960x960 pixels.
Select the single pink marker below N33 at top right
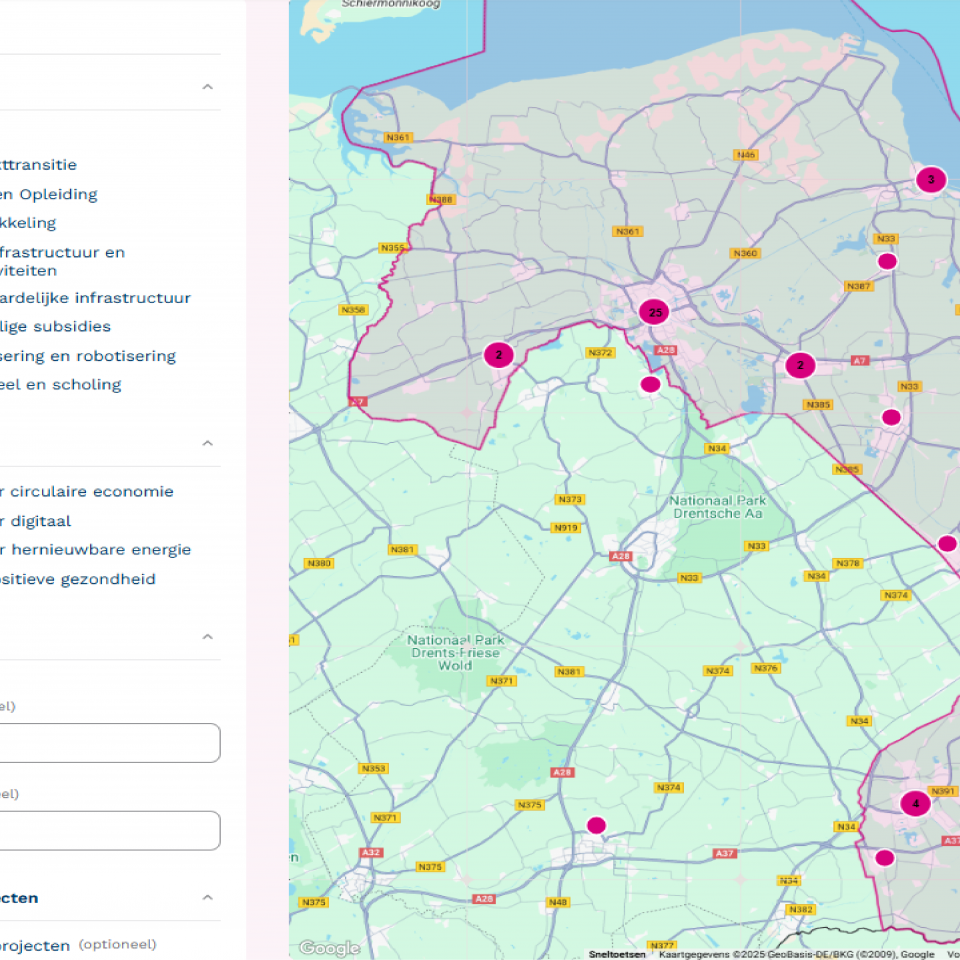point(887,261)
